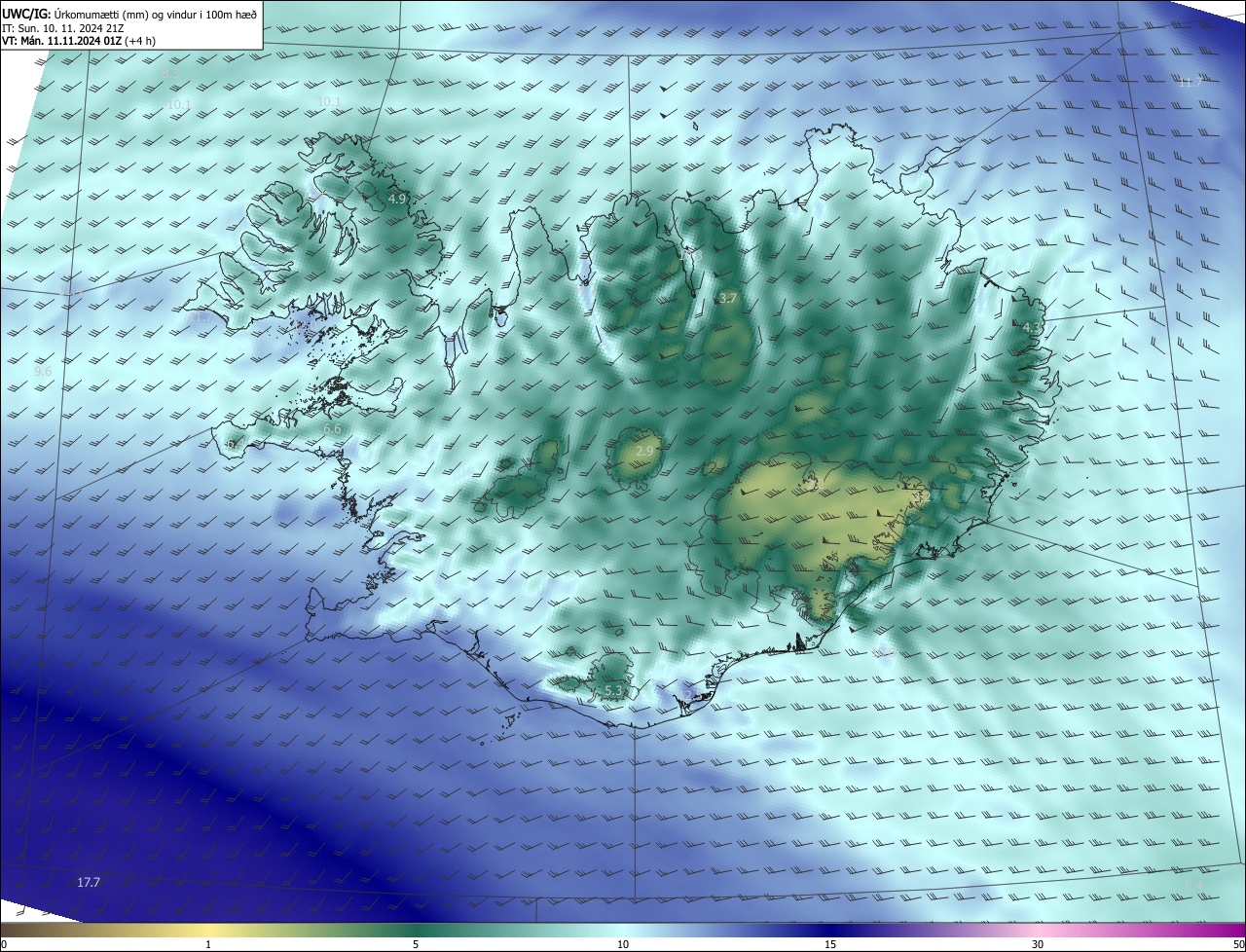
Task: Click the 5.3 value near the south coast
Action: [613, 691]
